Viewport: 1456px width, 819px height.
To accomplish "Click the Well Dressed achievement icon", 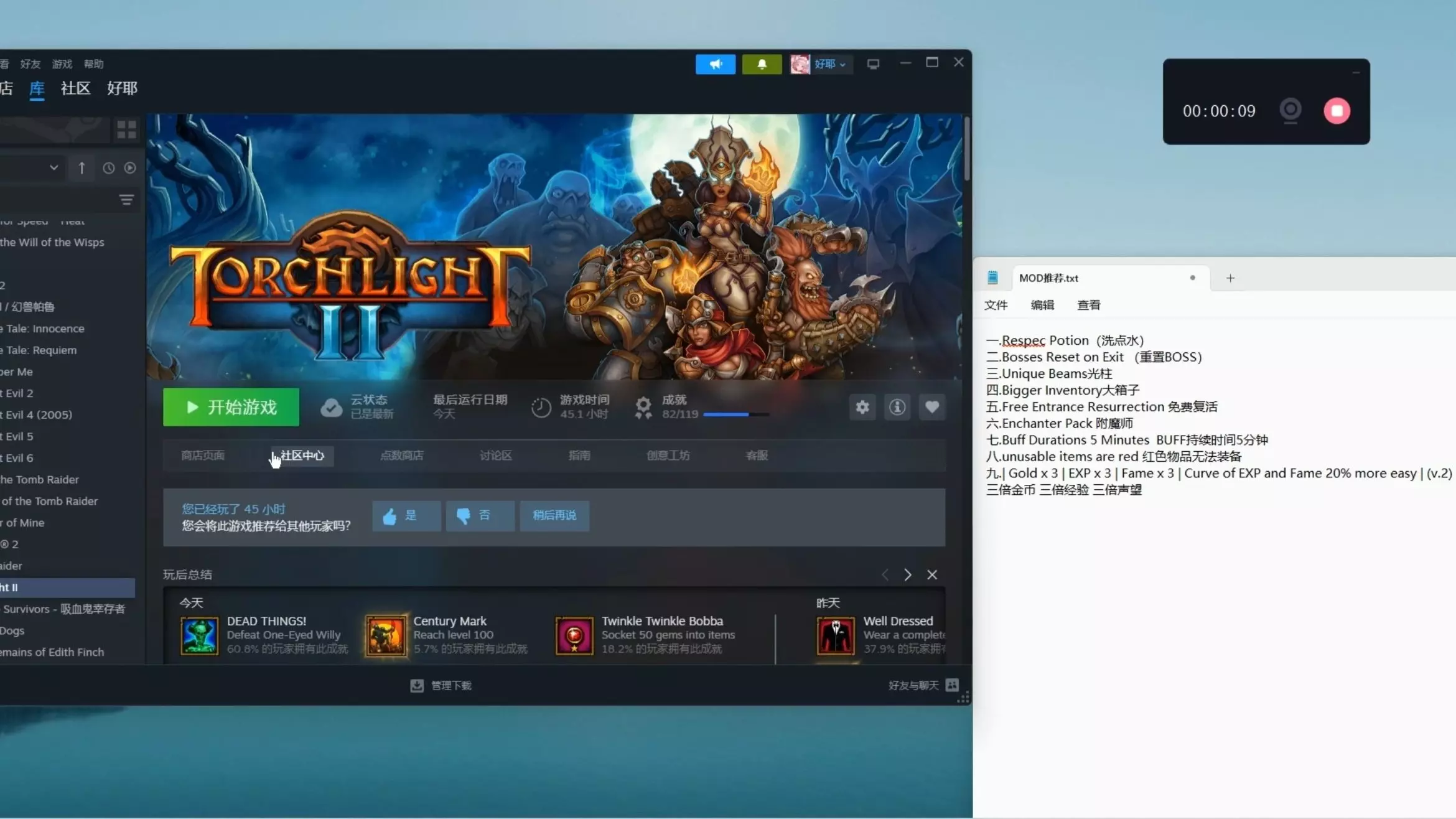I will tap(836, 635).
